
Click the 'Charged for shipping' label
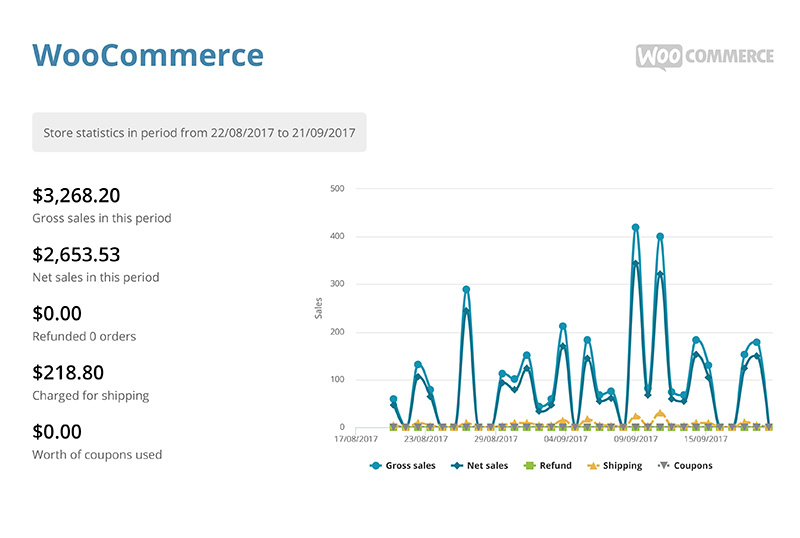coord(91,396)
